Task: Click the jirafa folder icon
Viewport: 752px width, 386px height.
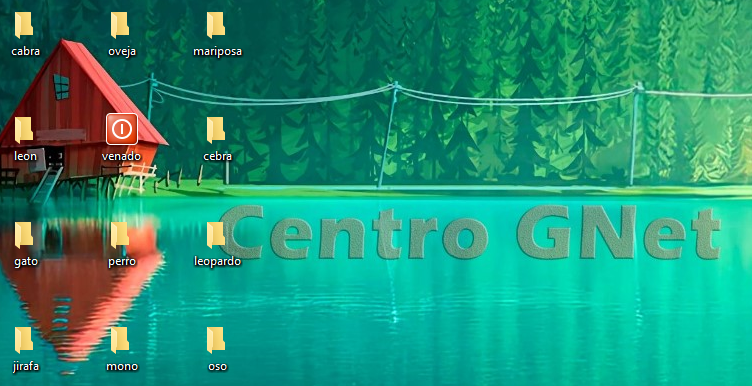Action: [24, 340]
